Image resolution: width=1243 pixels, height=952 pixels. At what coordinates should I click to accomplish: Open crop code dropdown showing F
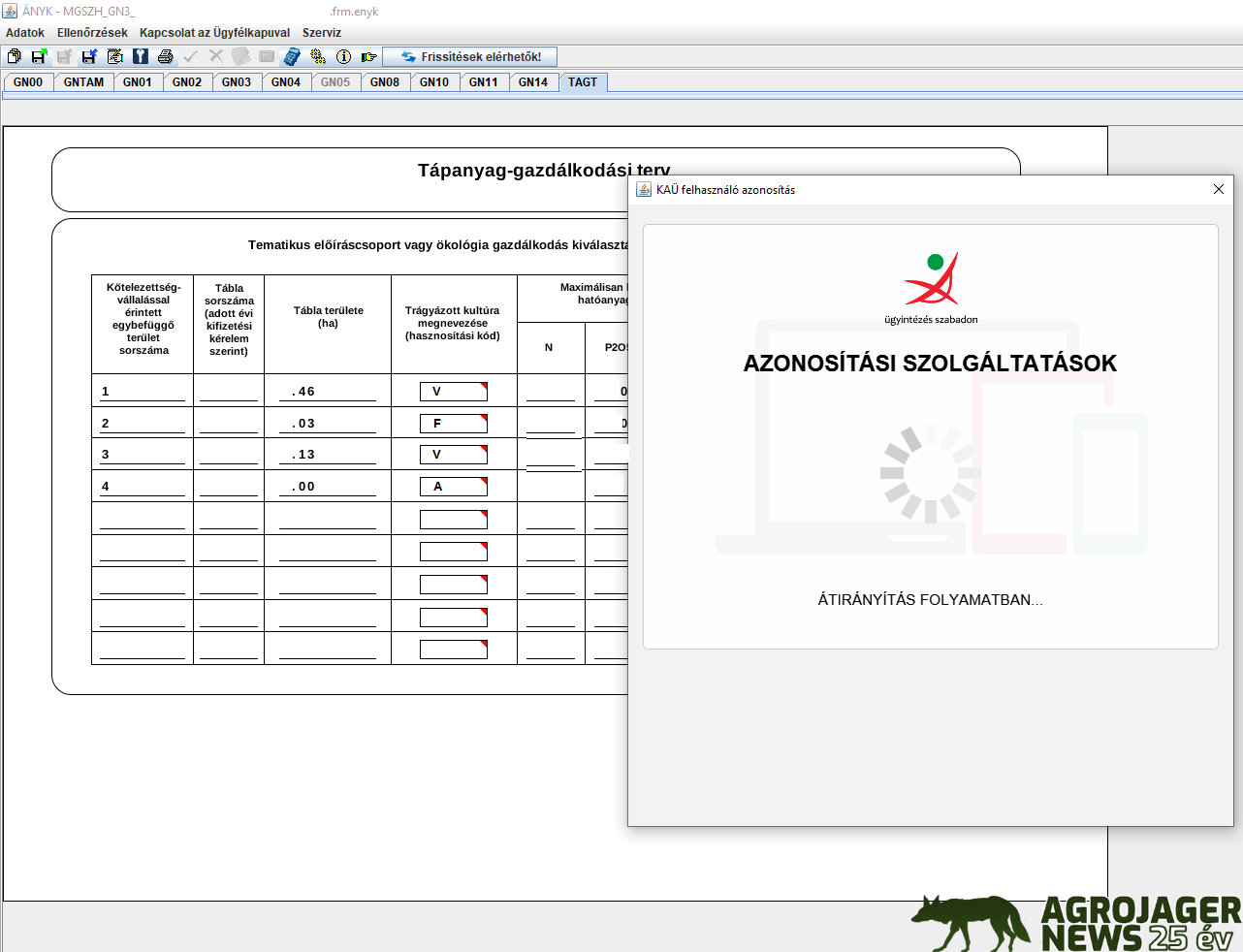tap(453, 424)
